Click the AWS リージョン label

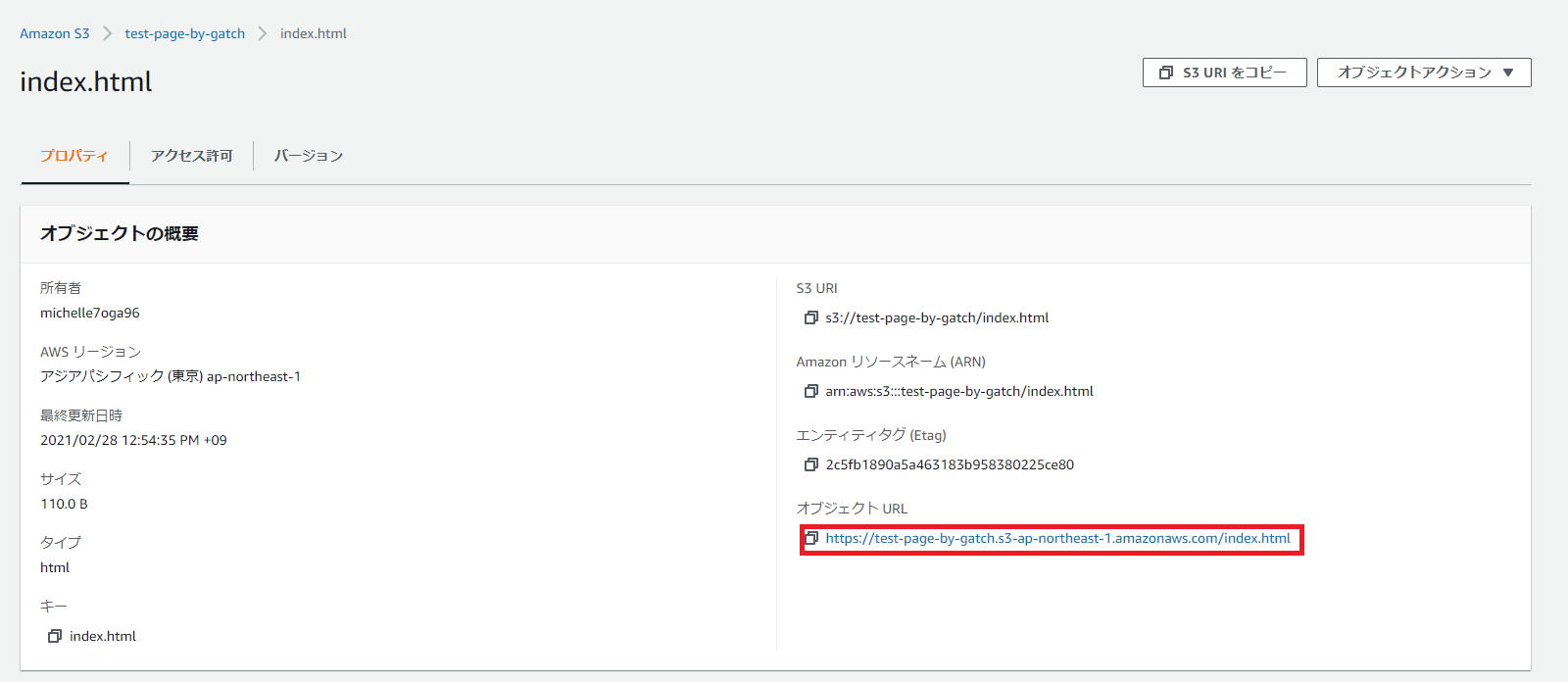(x=90, y=351)
